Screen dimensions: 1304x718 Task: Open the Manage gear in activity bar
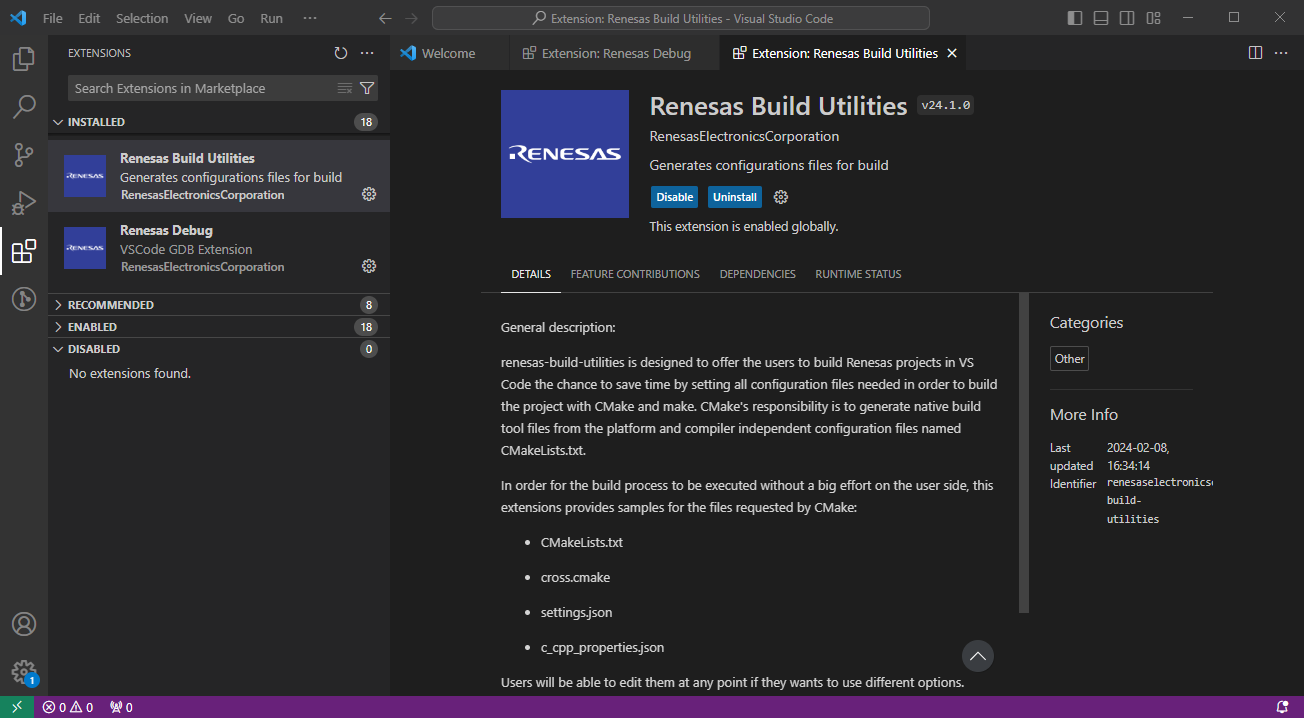tap(24, 672)
